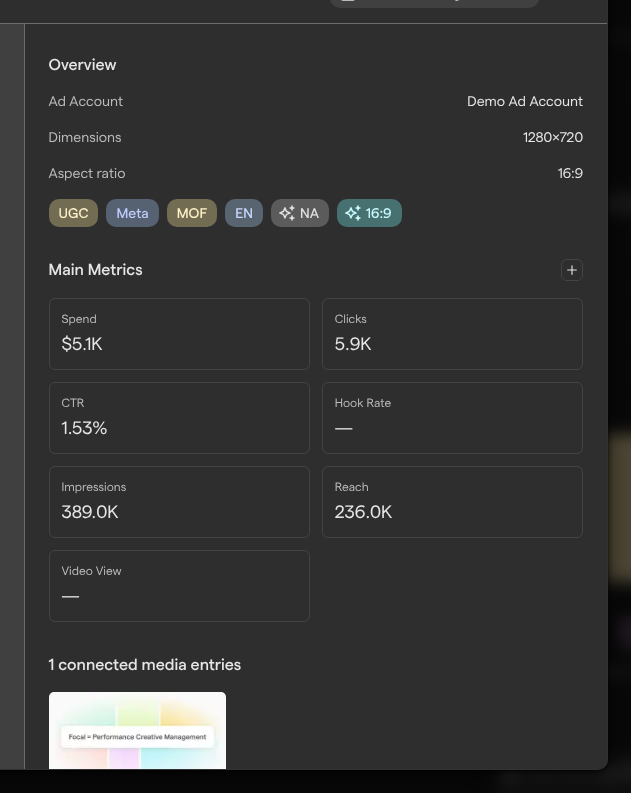Click the 1280×720 dimensions value

pos(553,137)
